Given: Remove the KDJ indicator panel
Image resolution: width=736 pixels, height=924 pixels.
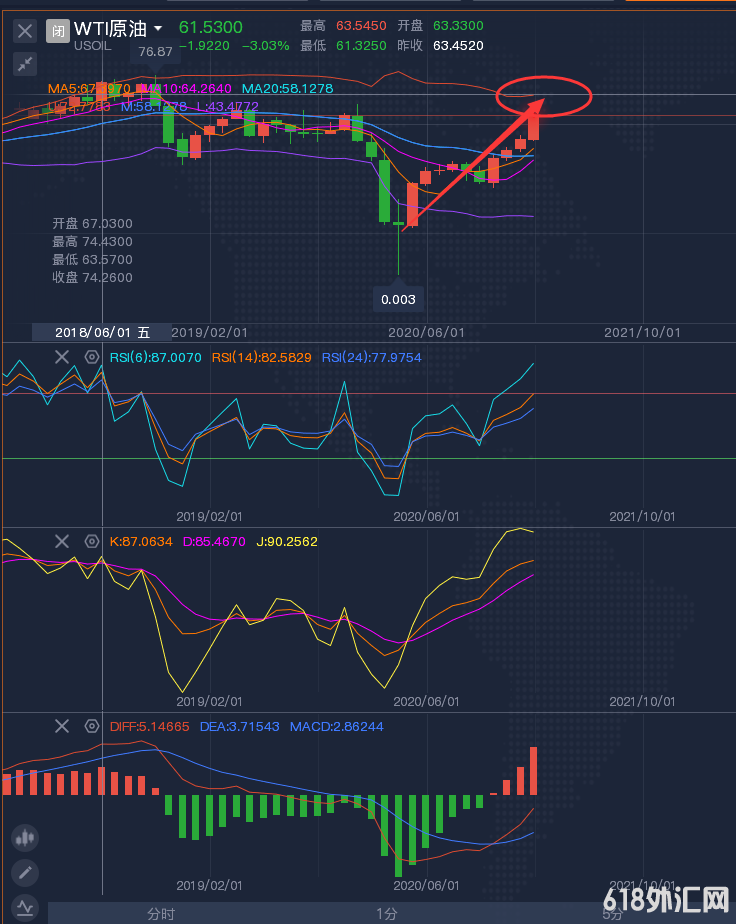Looking at the screenshot, I should tap(62, 542).
